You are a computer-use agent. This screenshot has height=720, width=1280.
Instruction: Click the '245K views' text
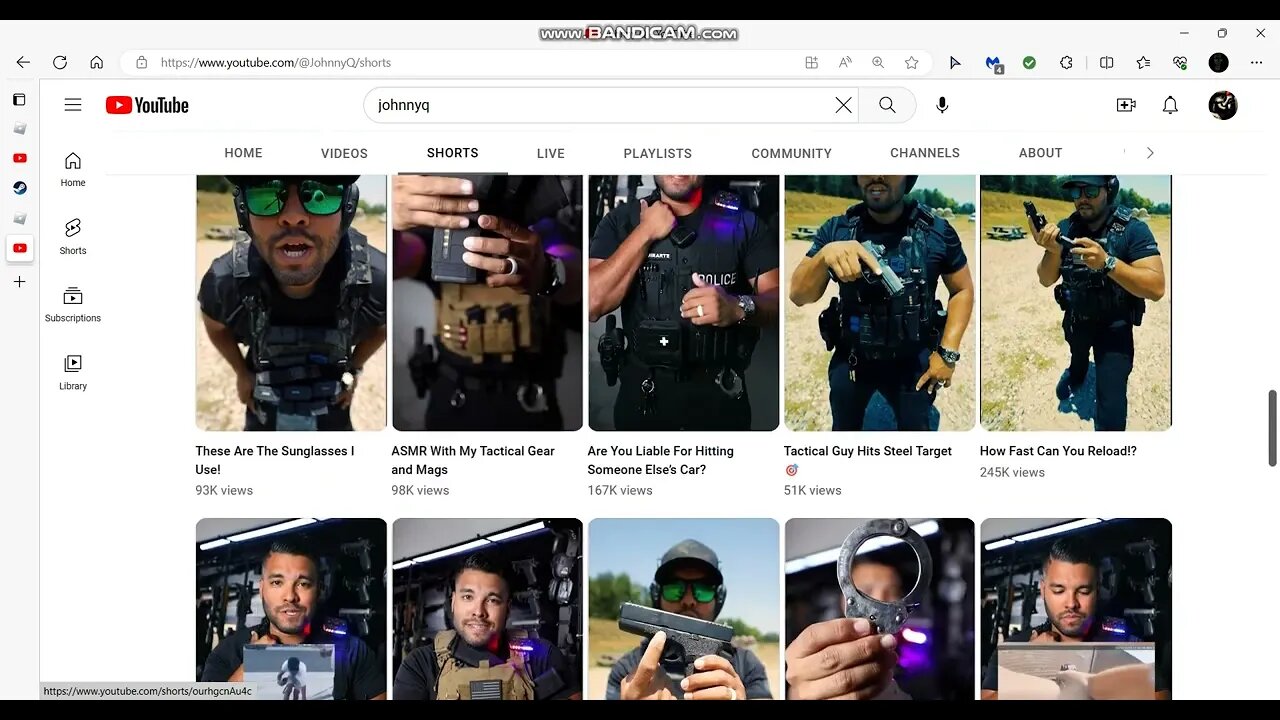pos(1012,472)
